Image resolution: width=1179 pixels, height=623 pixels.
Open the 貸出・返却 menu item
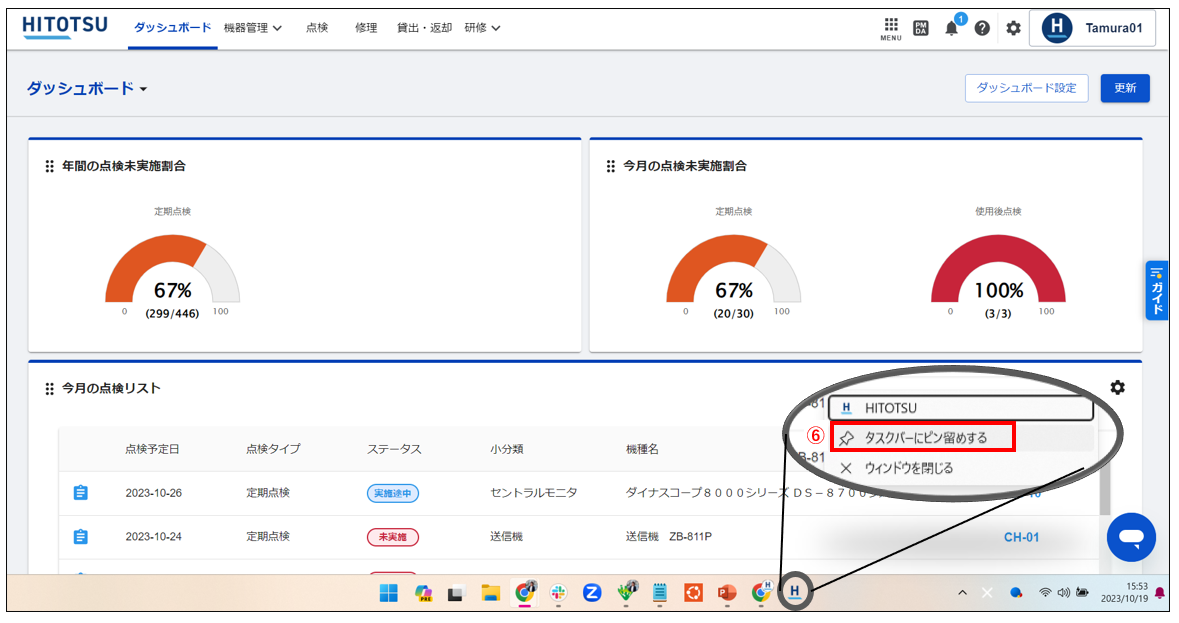point(424,28)
